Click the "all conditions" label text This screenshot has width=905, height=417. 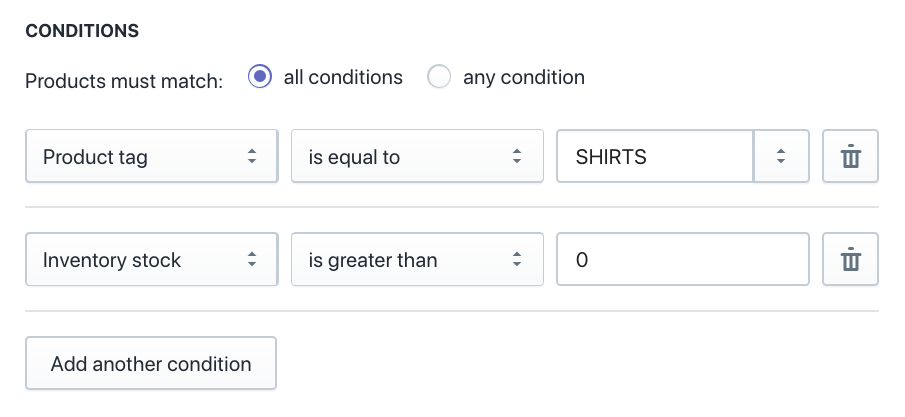pos(343,77)
